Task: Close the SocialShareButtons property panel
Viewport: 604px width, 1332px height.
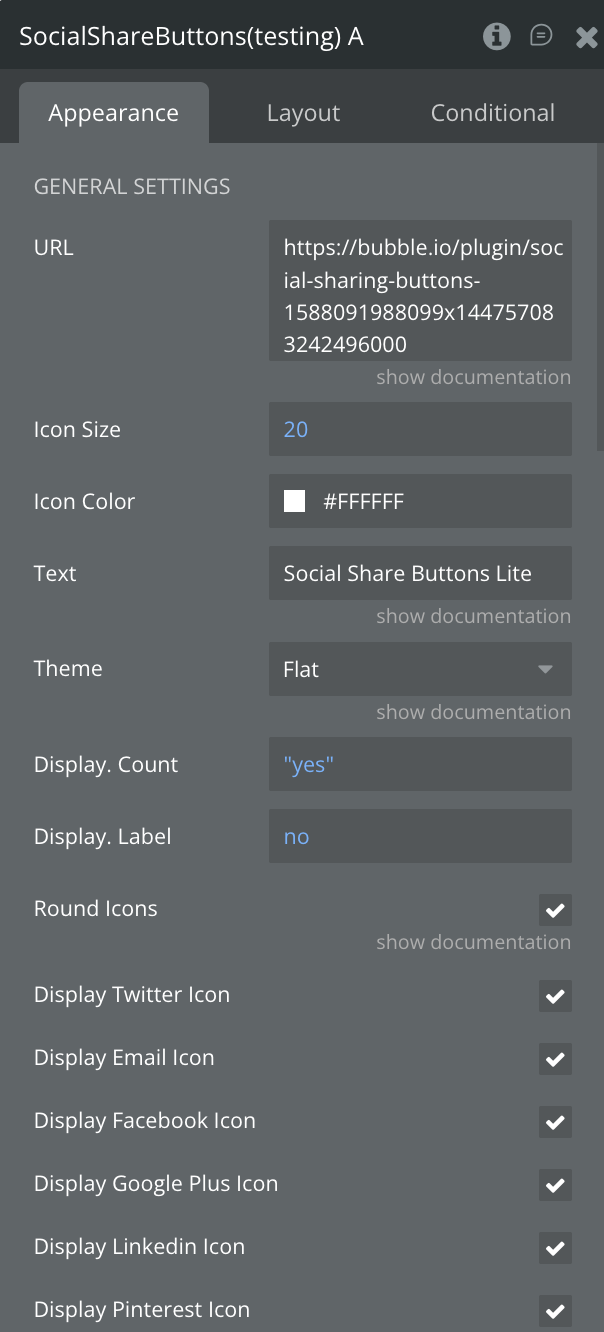Action: pos(587,38)
